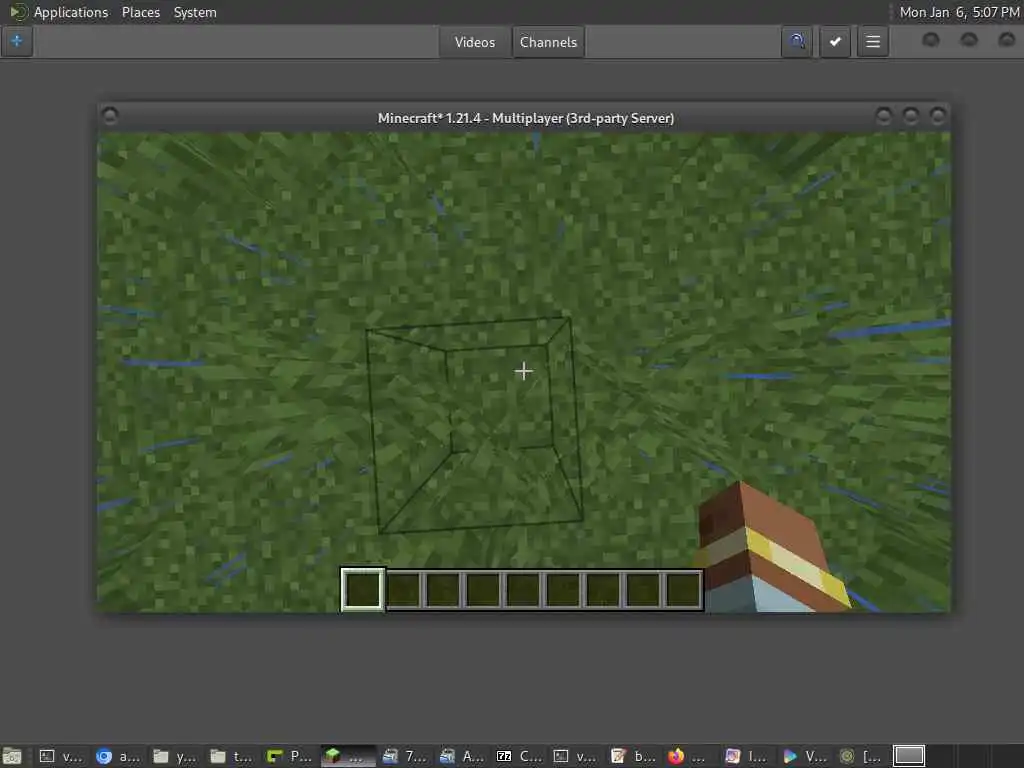The image size is (1024, 768).
Task: Click the Minecraft 1.21.4 title bar
Action: tap(526, 118)
